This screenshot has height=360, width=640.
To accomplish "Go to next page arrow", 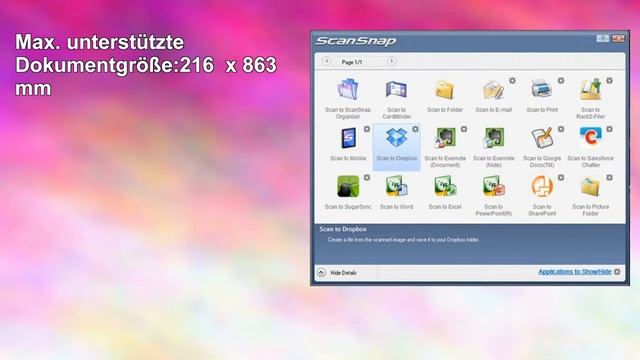I will [x=391, y=61].
